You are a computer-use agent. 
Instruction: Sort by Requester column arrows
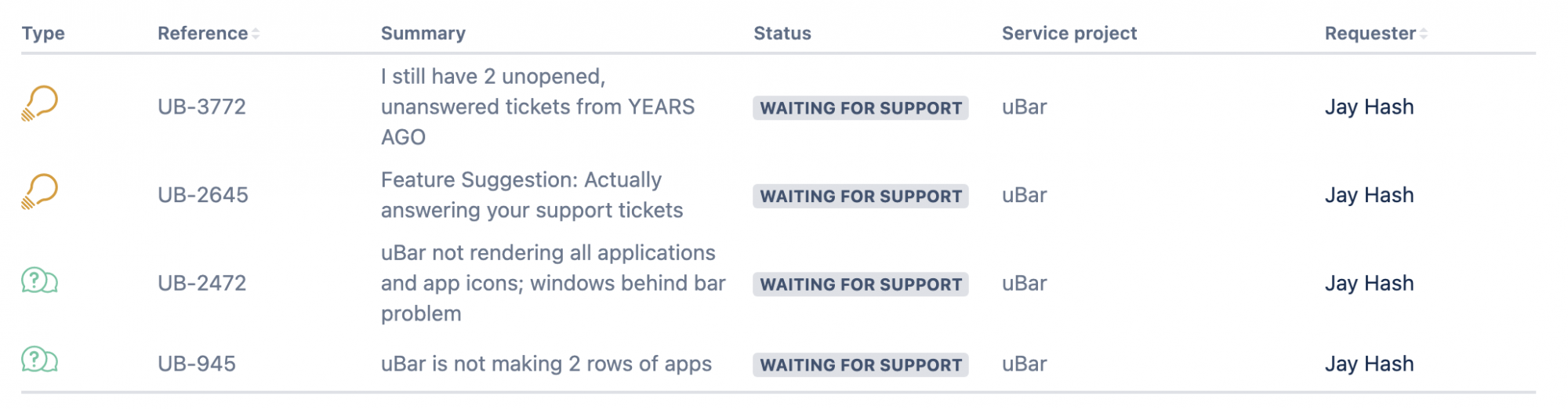1424,34
